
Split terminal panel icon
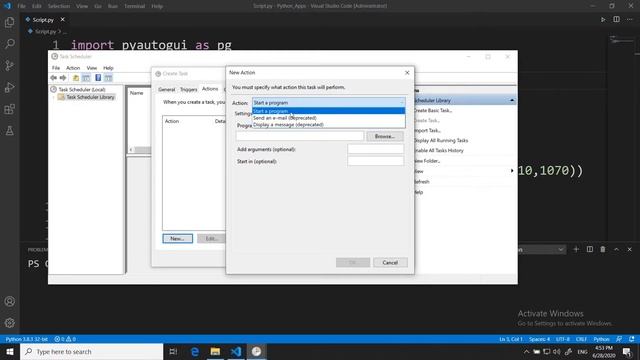click(x=589, y=249)
